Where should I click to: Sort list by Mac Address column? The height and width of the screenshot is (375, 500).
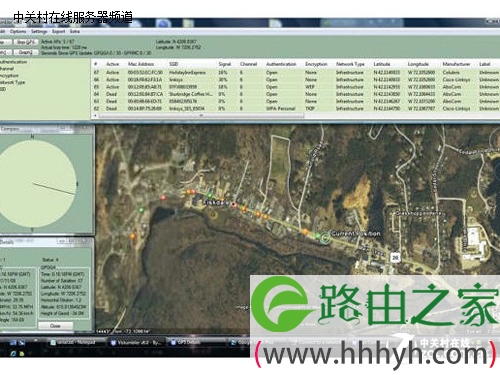(x=141, y=64)
